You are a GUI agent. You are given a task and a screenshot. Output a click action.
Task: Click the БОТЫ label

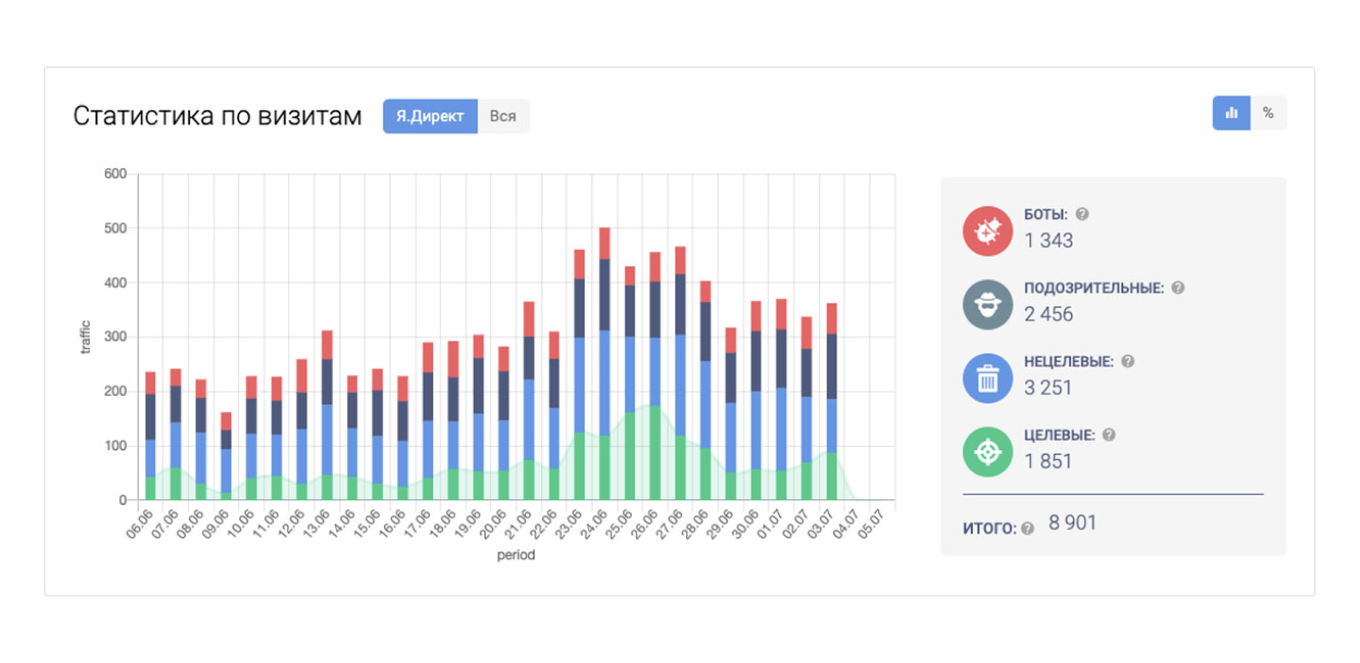pyautogui.click(x=1046, y=214)
